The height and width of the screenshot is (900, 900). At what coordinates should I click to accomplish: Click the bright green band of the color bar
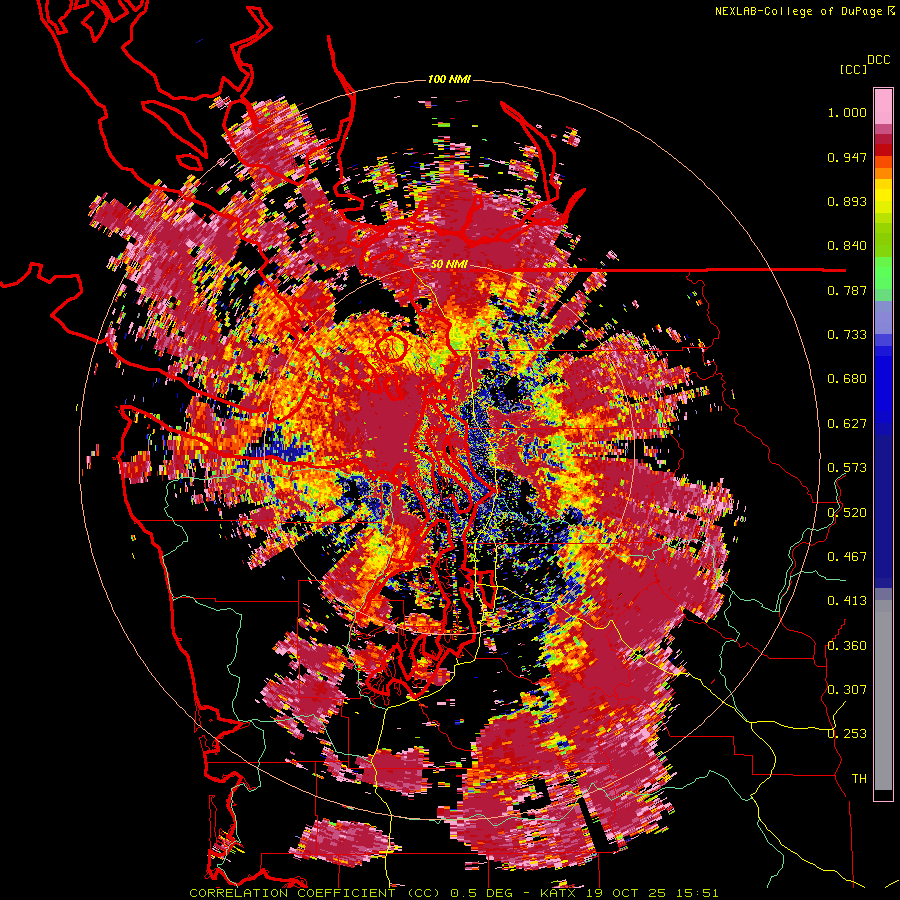[883, 273]
